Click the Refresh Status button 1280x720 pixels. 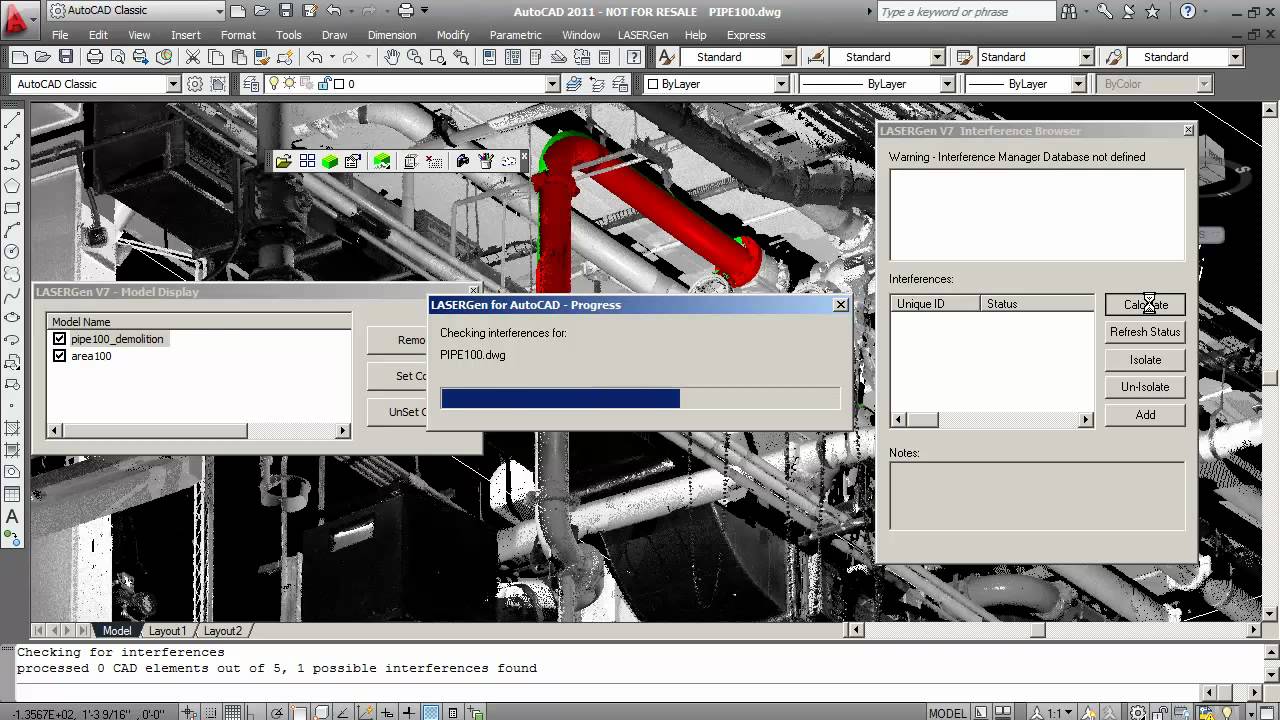[1145, 332]
